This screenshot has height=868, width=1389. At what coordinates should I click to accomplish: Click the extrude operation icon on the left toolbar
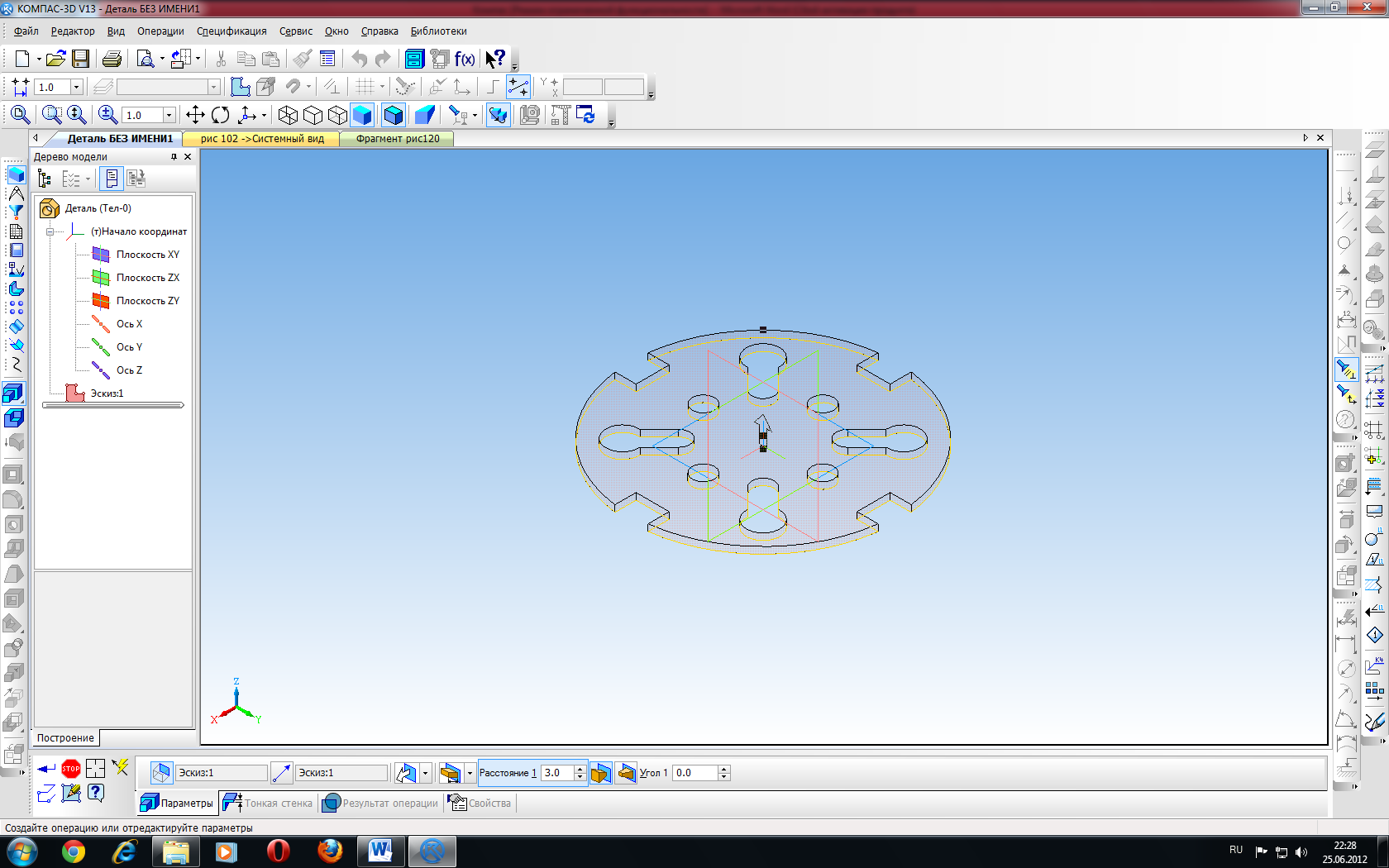(x=13, y=393)
